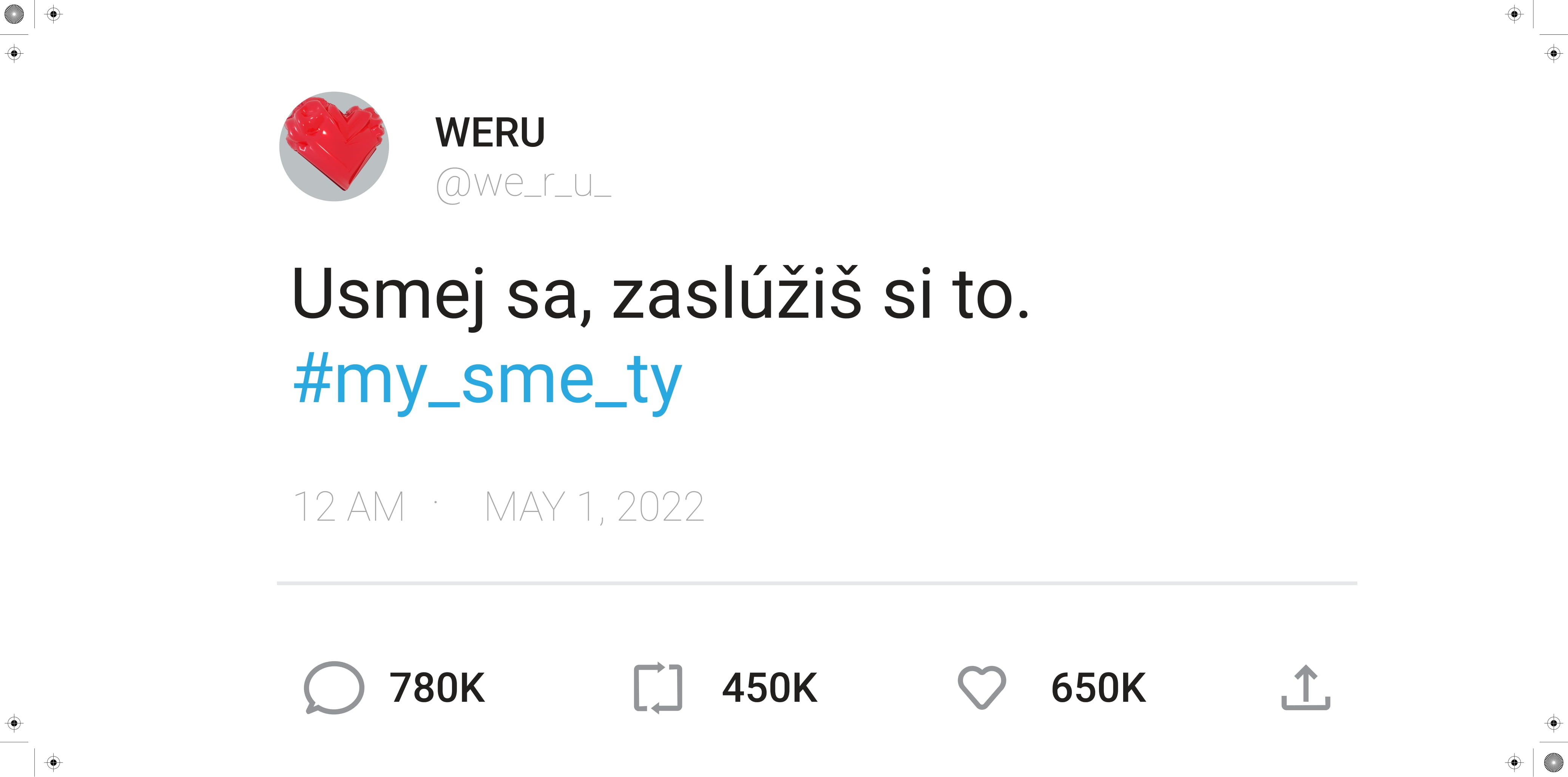
Task: Click the retweet arrows icon
Action: 658,688
